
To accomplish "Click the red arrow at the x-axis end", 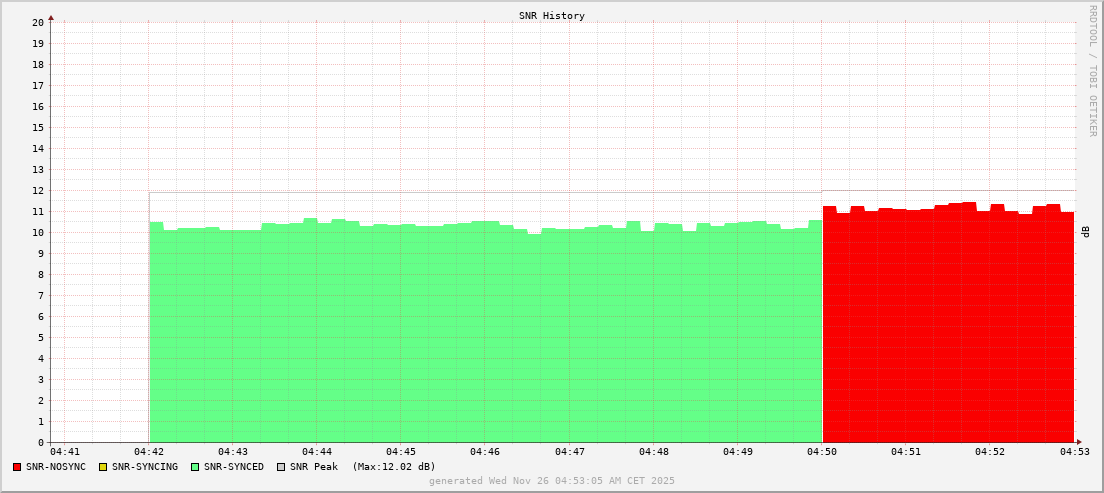I will 1078,442.
